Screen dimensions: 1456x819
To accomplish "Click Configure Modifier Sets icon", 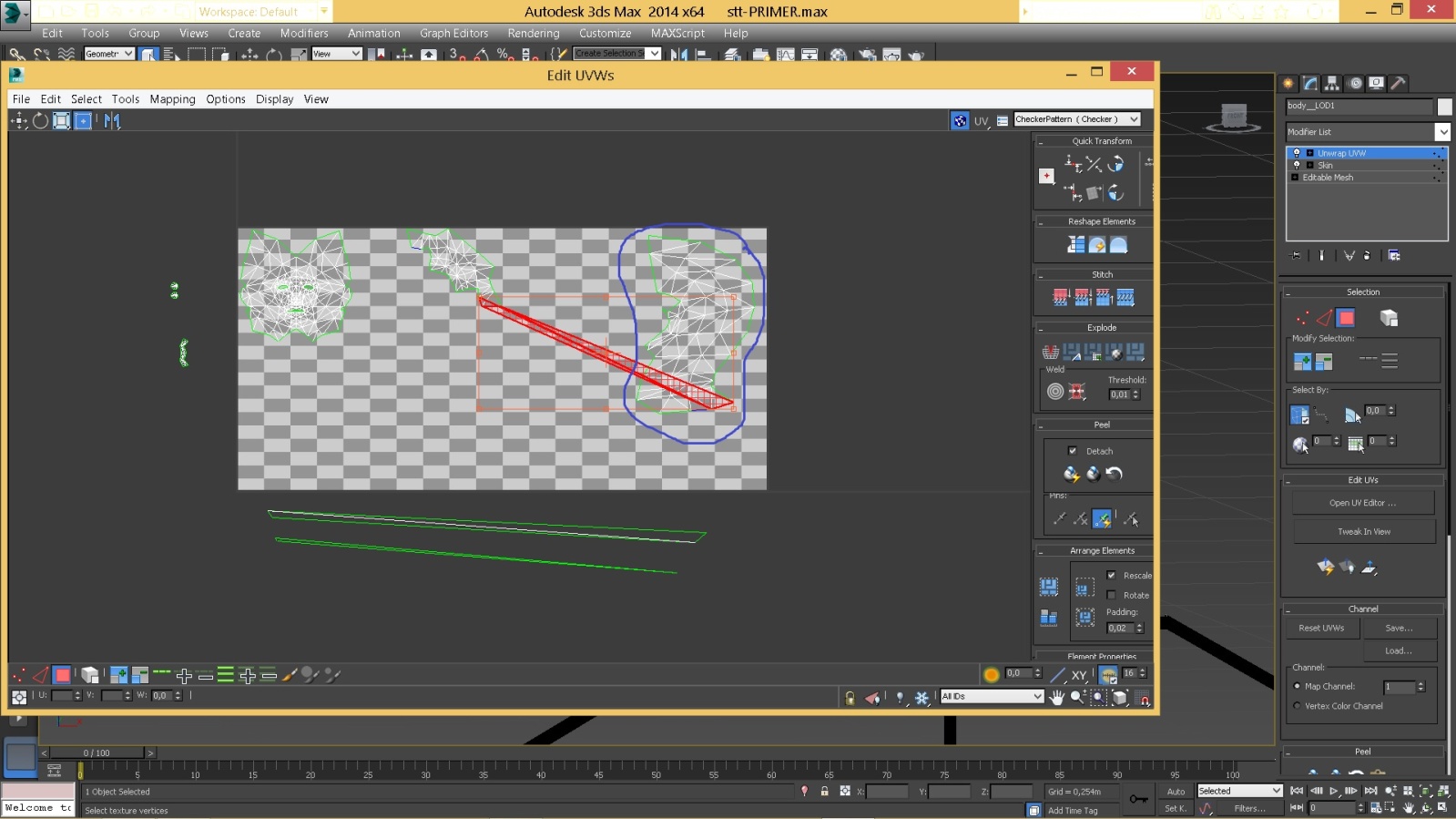I will click(x=1394, y=255).
